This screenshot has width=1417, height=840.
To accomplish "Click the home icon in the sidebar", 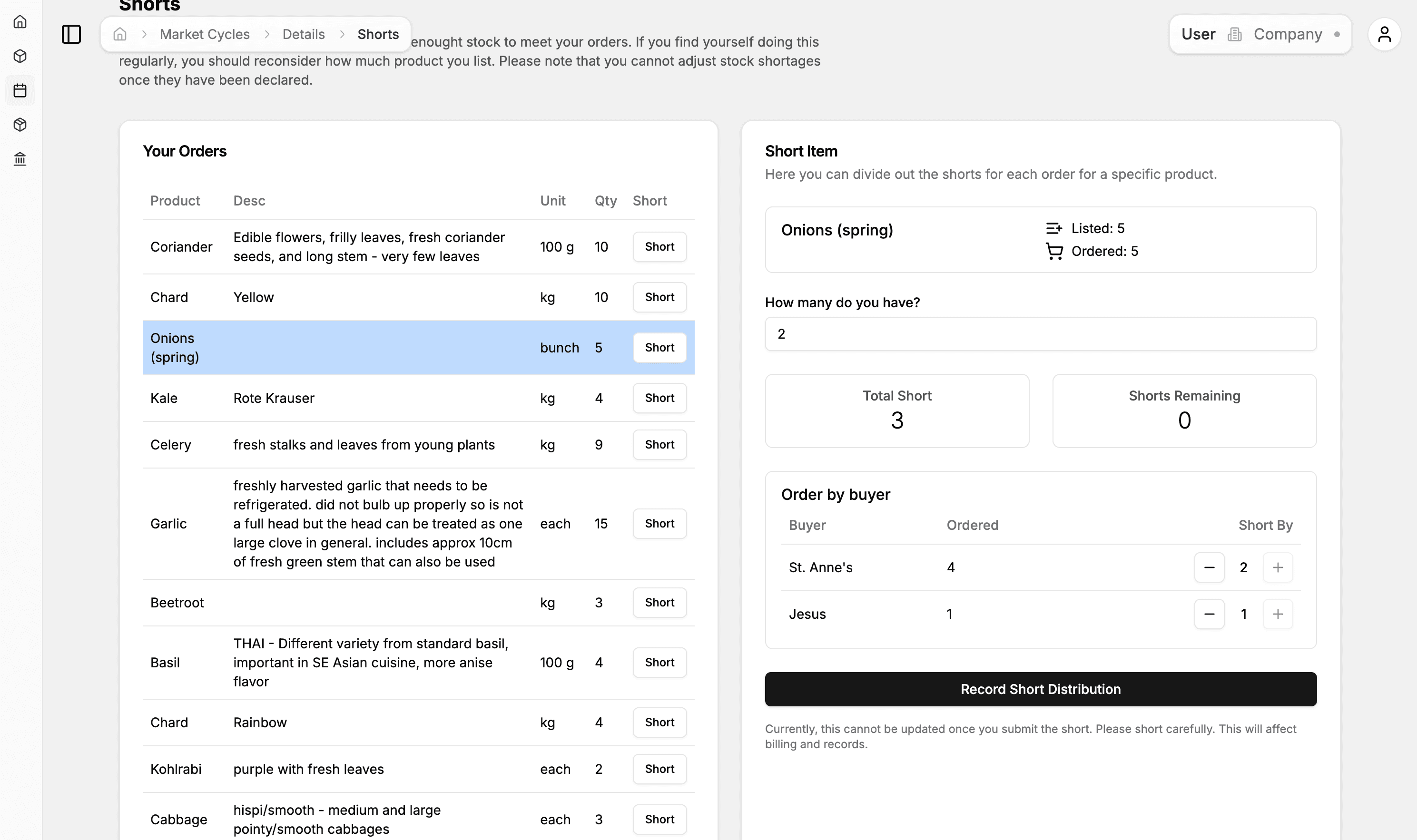I will coord(20,22).
